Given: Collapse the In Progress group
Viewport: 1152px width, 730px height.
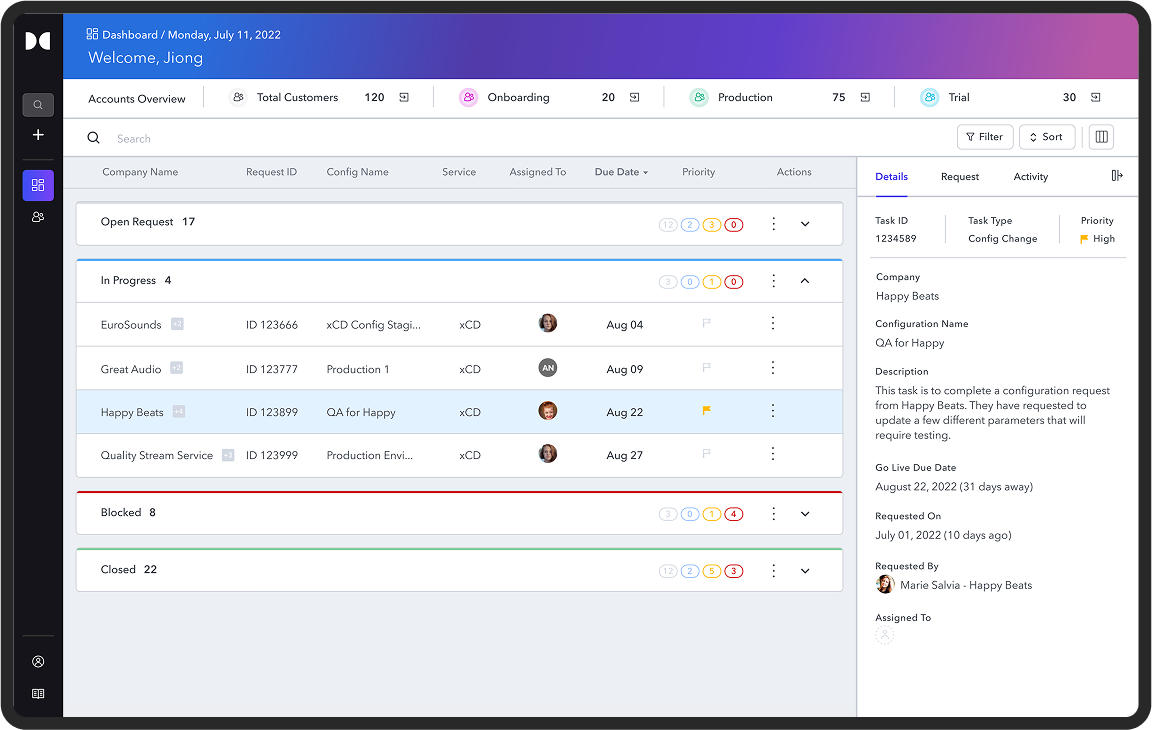Looking at the screenshot, I should pos(805,282).
